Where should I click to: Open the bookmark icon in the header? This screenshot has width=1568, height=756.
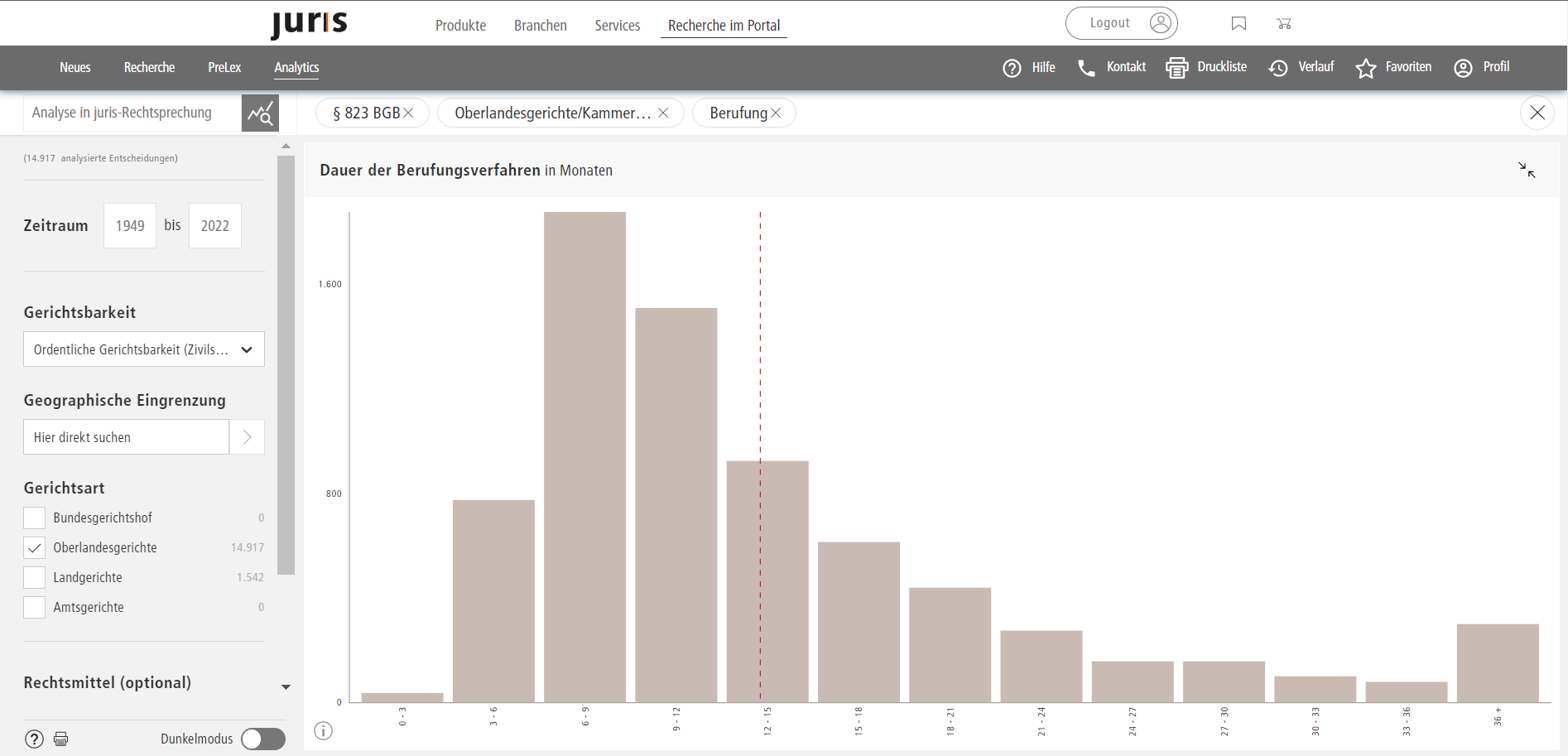[1239, 23]
